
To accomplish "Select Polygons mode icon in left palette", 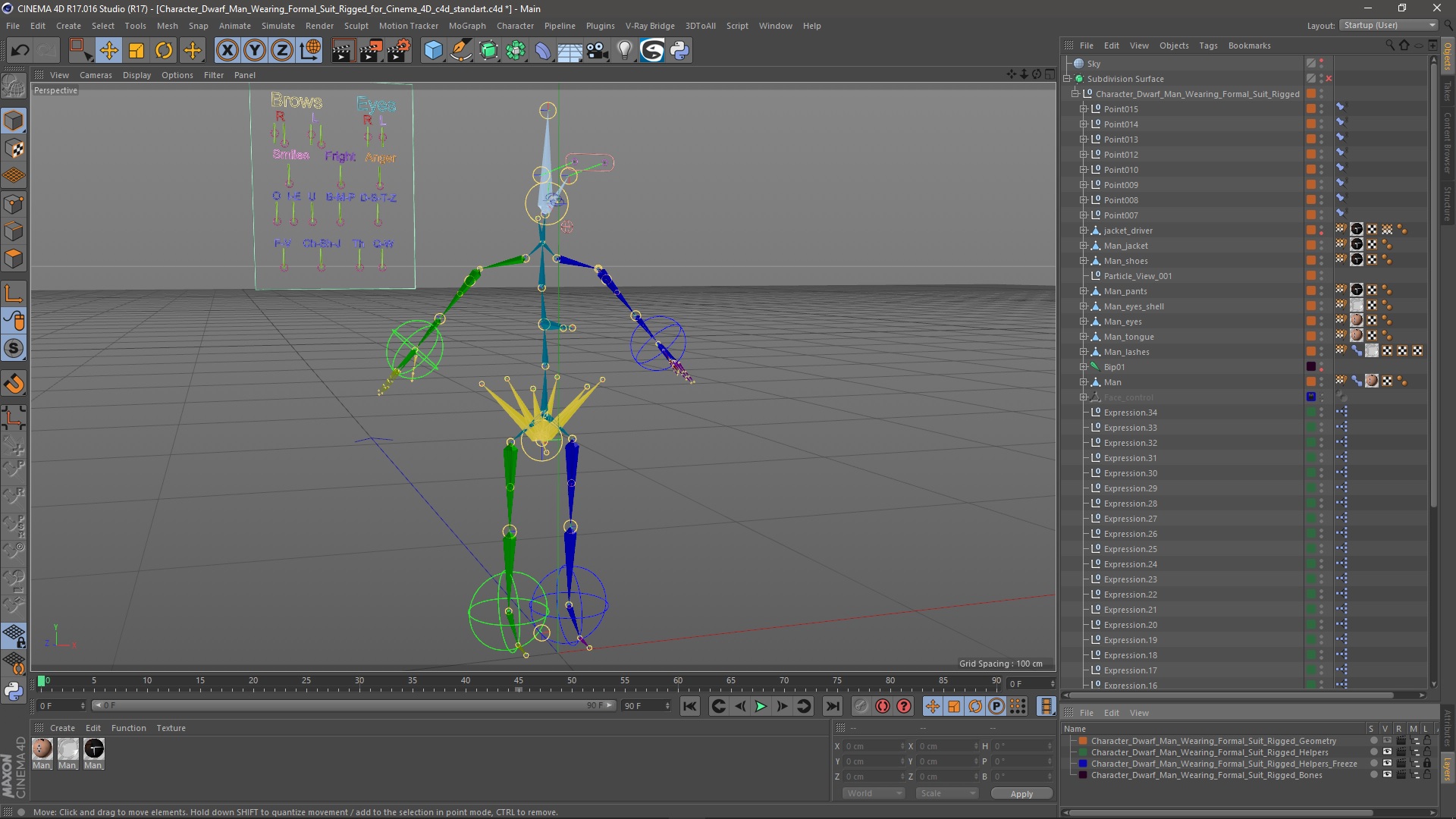I will (14, 259).
